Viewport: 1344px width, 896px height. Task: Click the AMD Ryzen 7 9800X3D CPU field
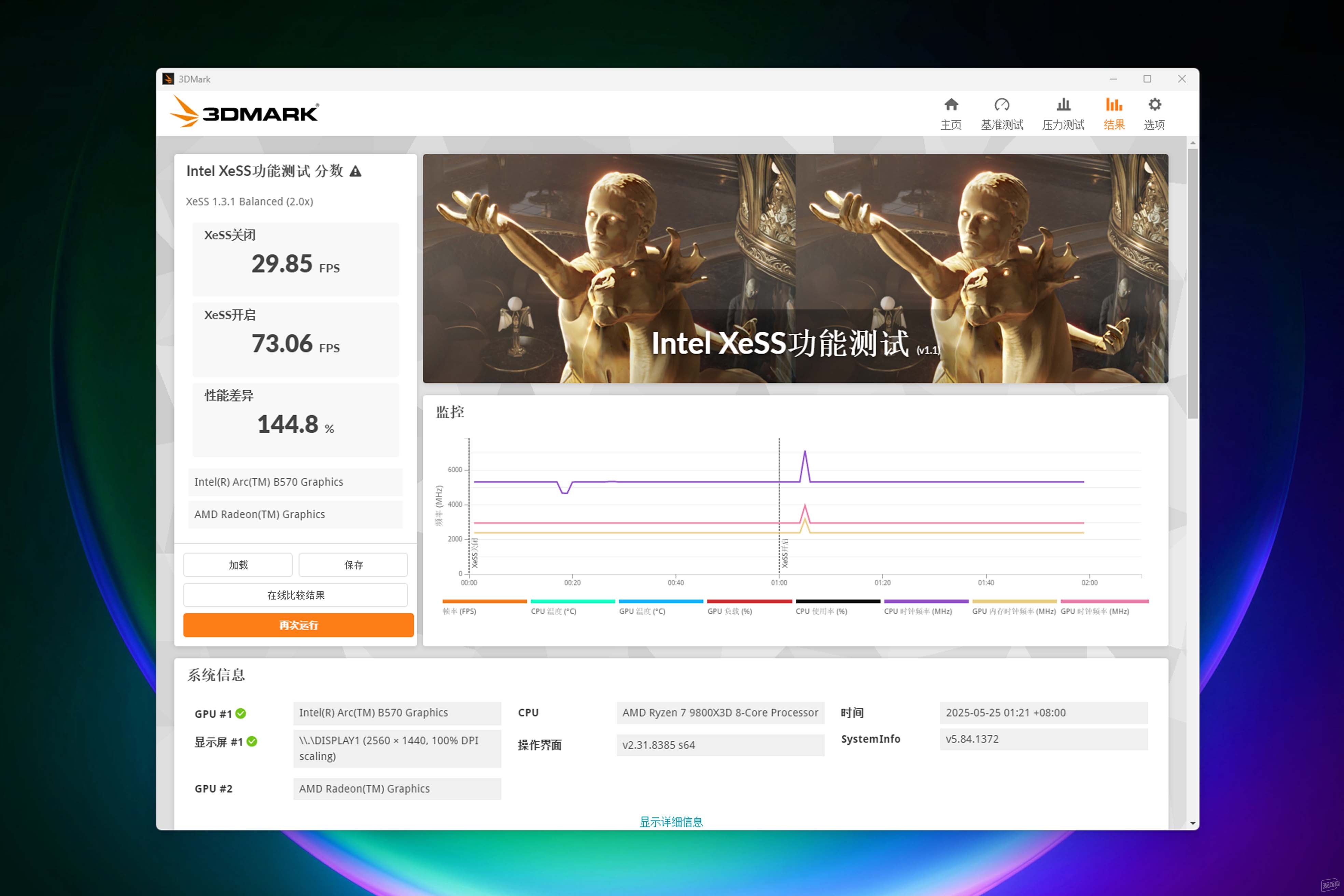[720, 713]
